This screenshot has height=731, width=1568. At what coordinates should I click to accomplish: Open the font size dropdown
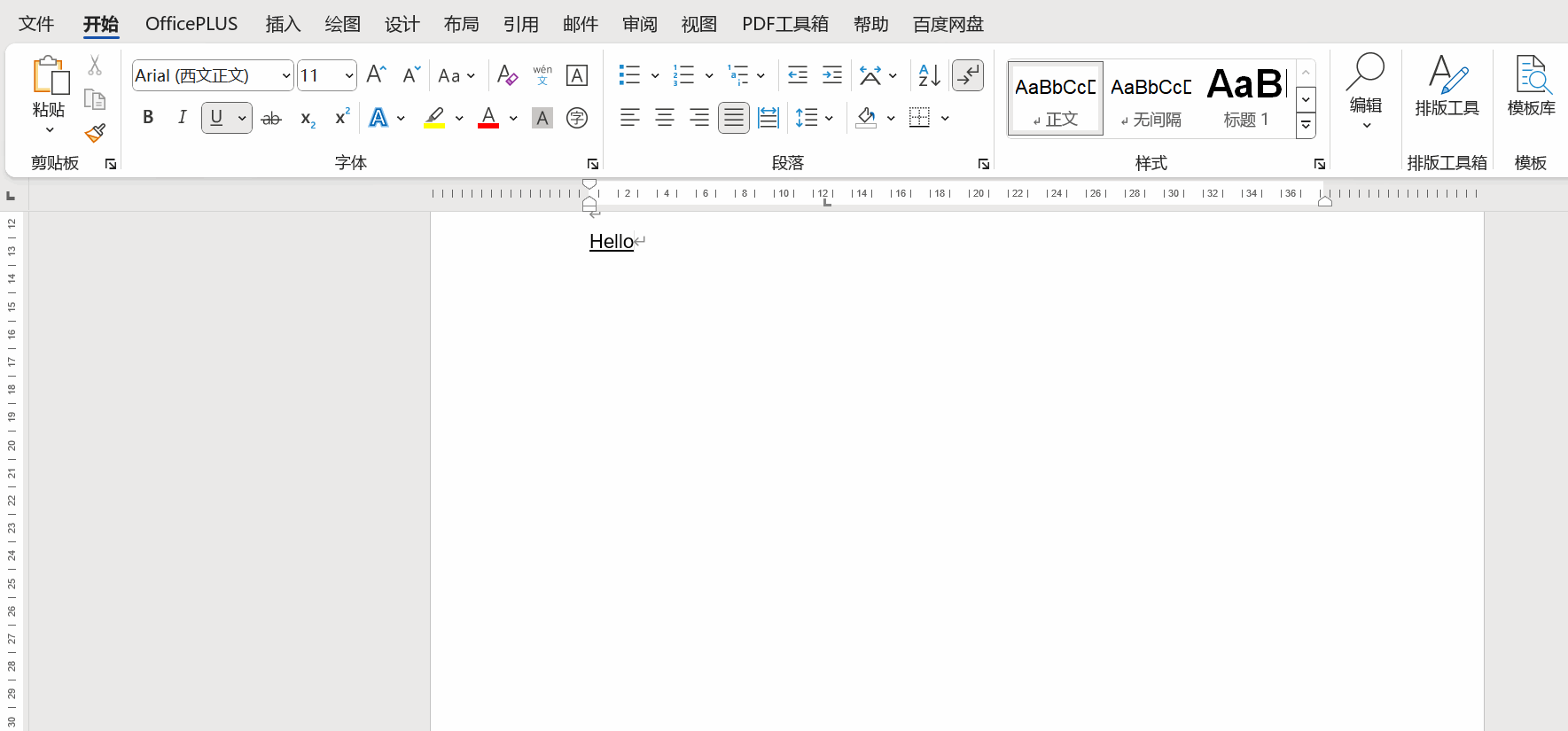348,76
